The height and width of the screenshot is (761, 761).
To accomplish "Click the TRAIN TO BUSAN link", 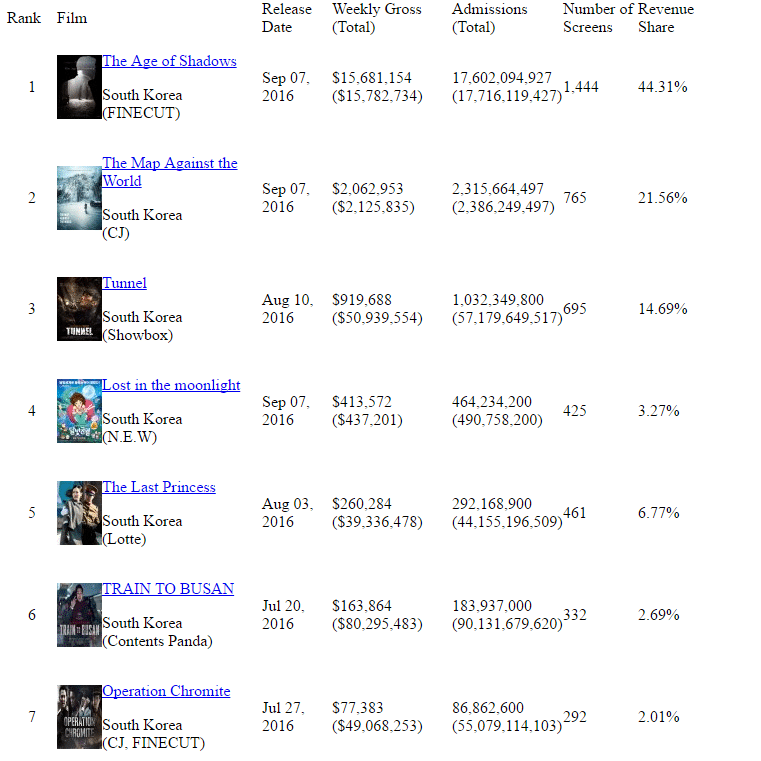I will coord(168,589).
